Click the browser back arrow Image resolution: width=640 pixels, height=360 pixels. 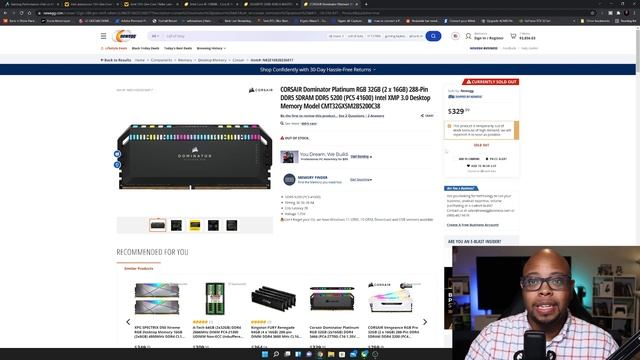[5, 13]
